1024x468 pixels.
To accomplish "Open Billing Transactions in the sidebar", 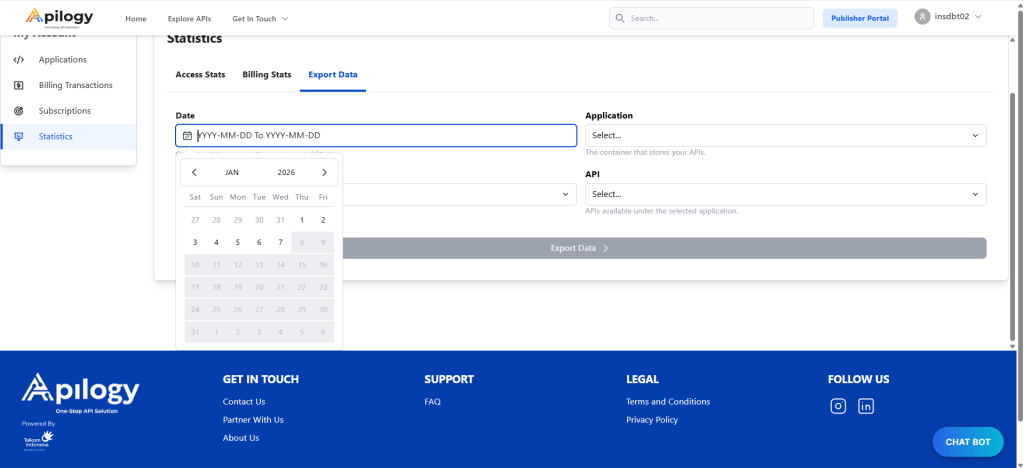I will [75, 85].
